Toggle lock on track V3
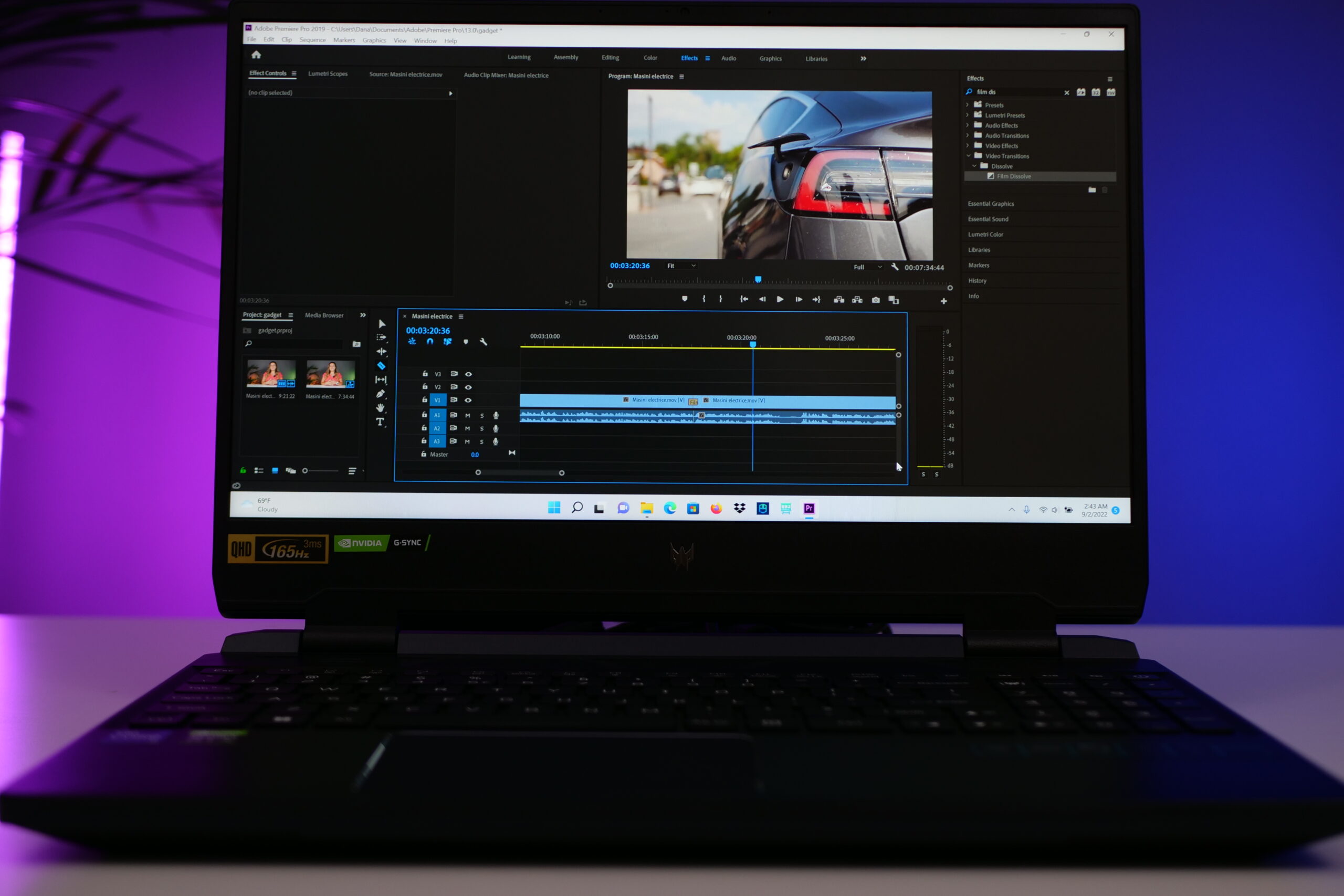Viewport: 1344px width, 896px height. 425,374
